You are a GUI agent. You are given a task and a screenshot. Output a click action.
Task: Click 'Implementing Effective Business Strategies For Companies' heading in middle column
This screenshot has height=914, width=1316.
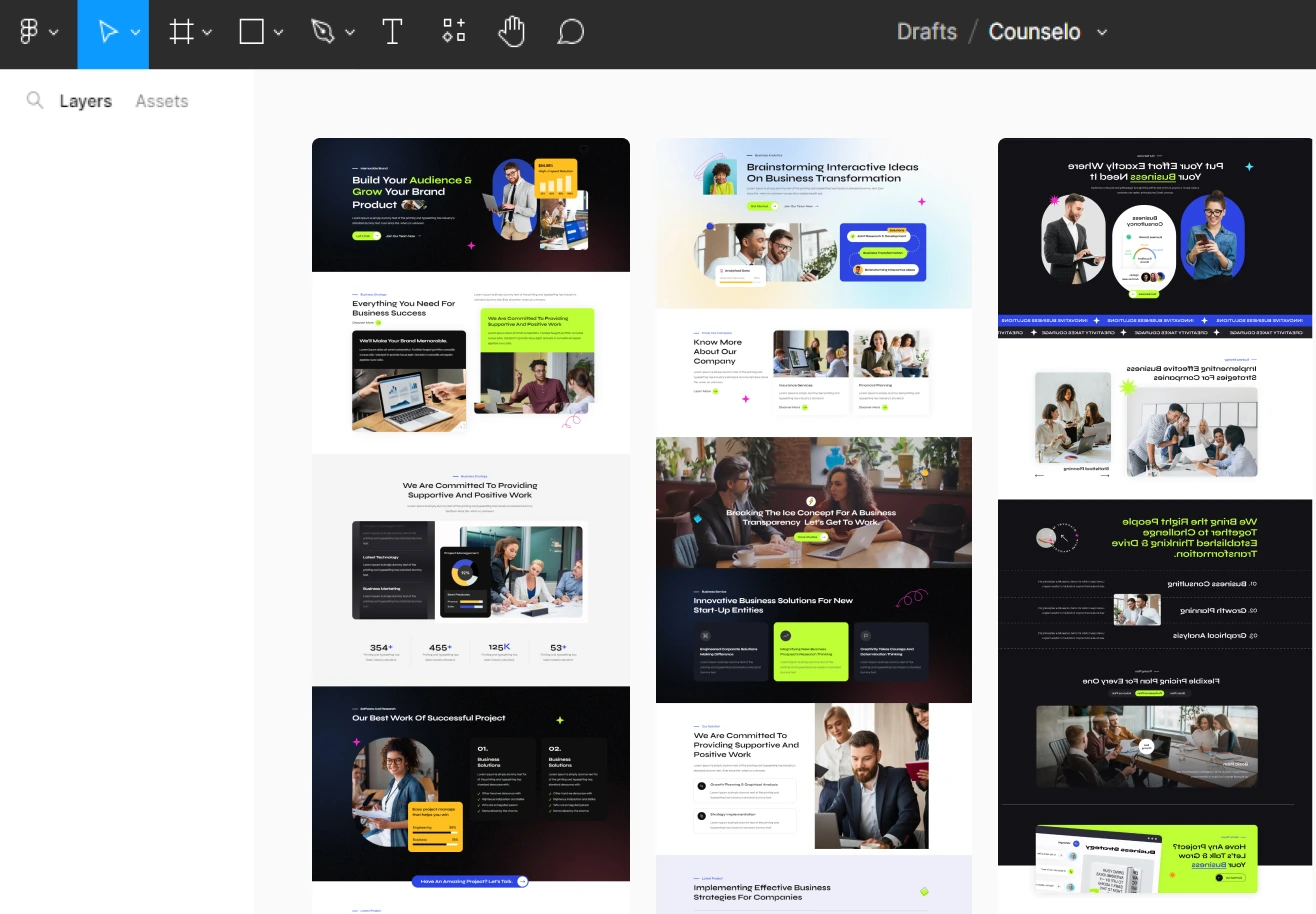pyautogui.click(x=762, y=892)
